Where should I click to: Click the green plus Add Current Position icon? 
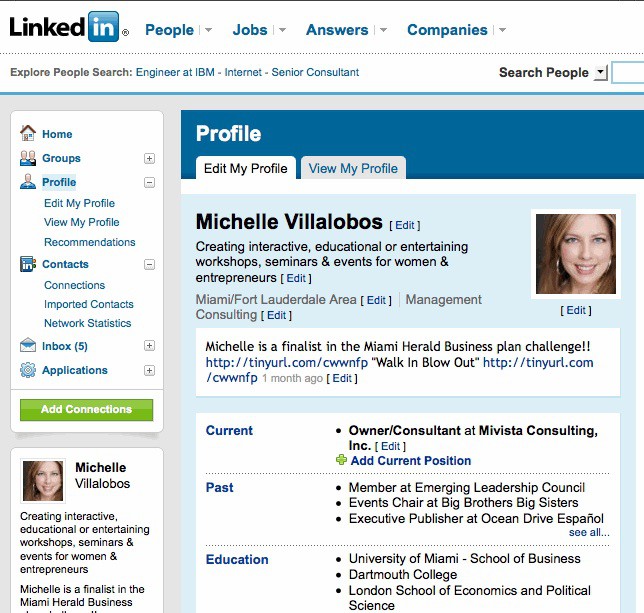pyautogui.click(x=342, y=460)
